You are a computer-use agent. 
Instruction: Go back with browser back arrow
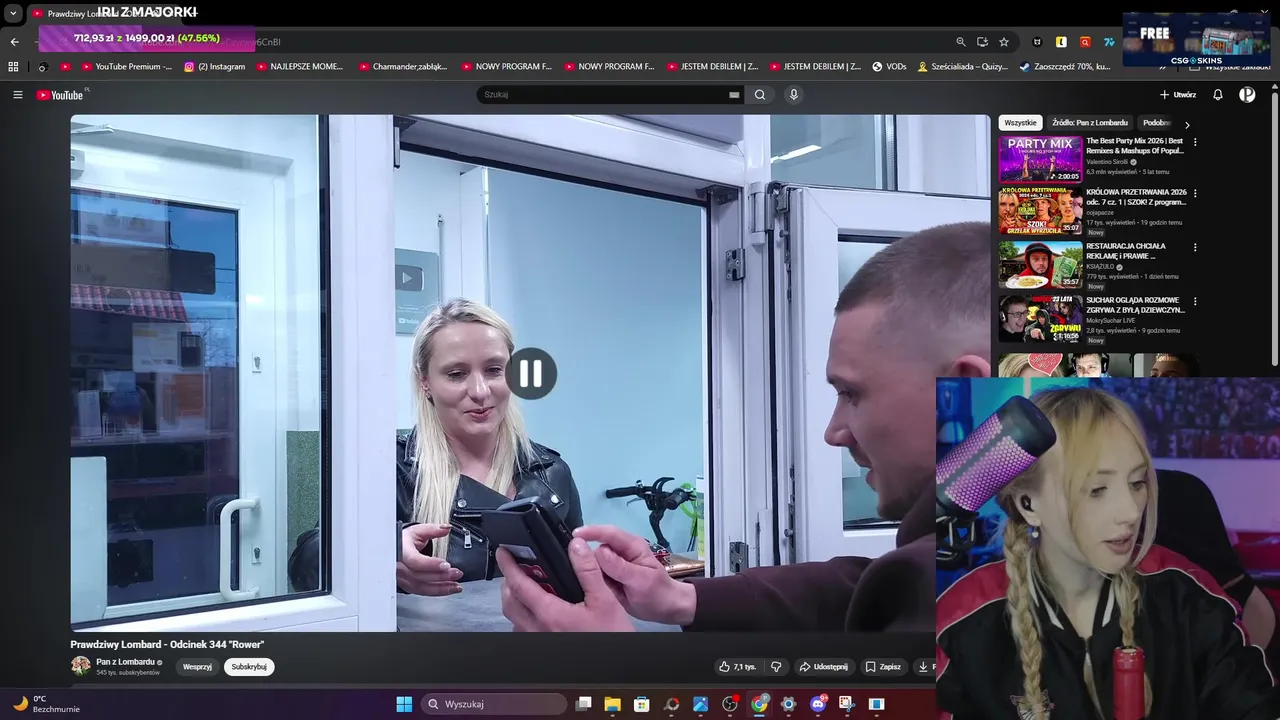coord(15,42)
